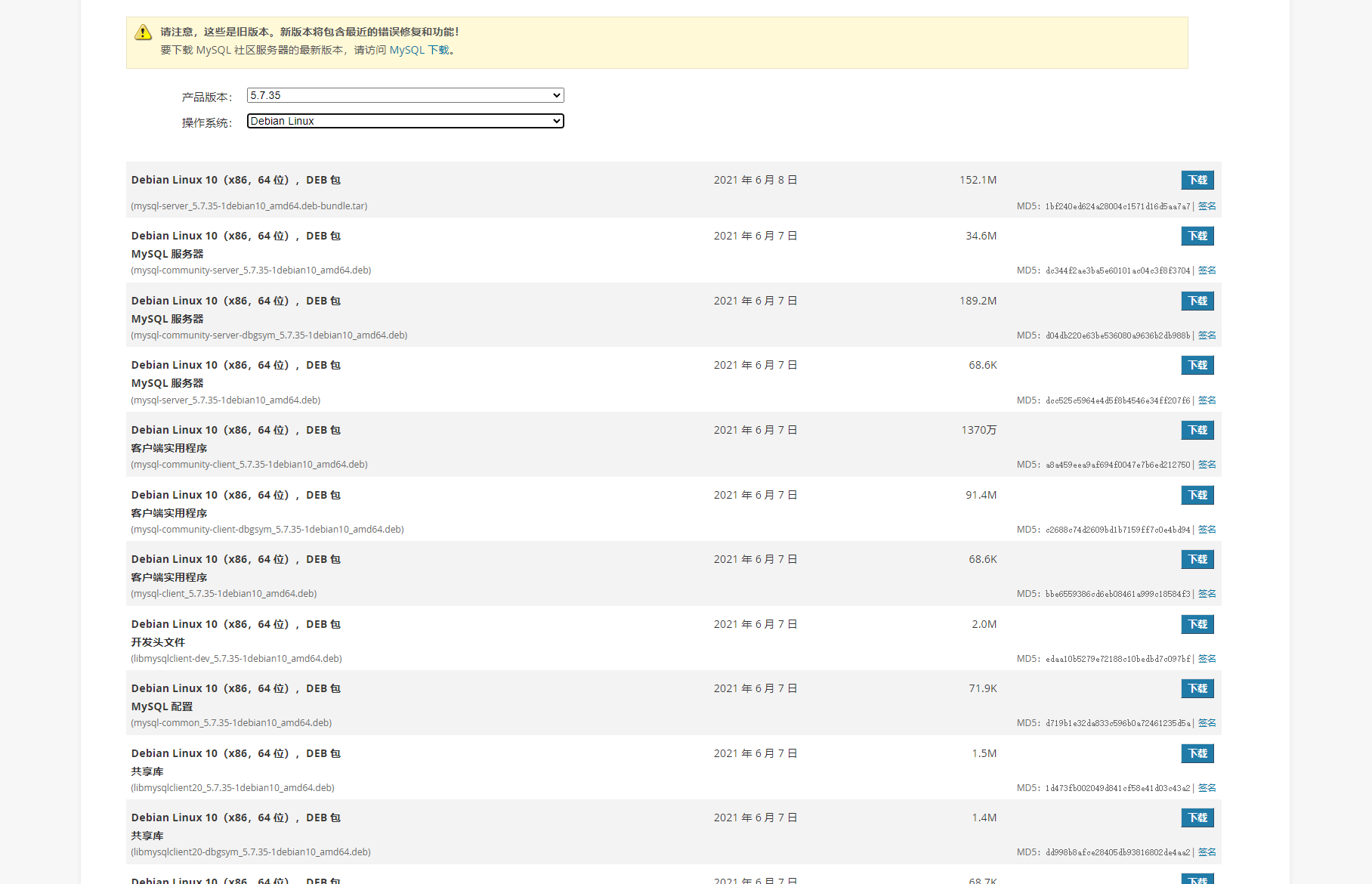
Task: Click the file size '1.4M'
Action: [x=984, y=818]
